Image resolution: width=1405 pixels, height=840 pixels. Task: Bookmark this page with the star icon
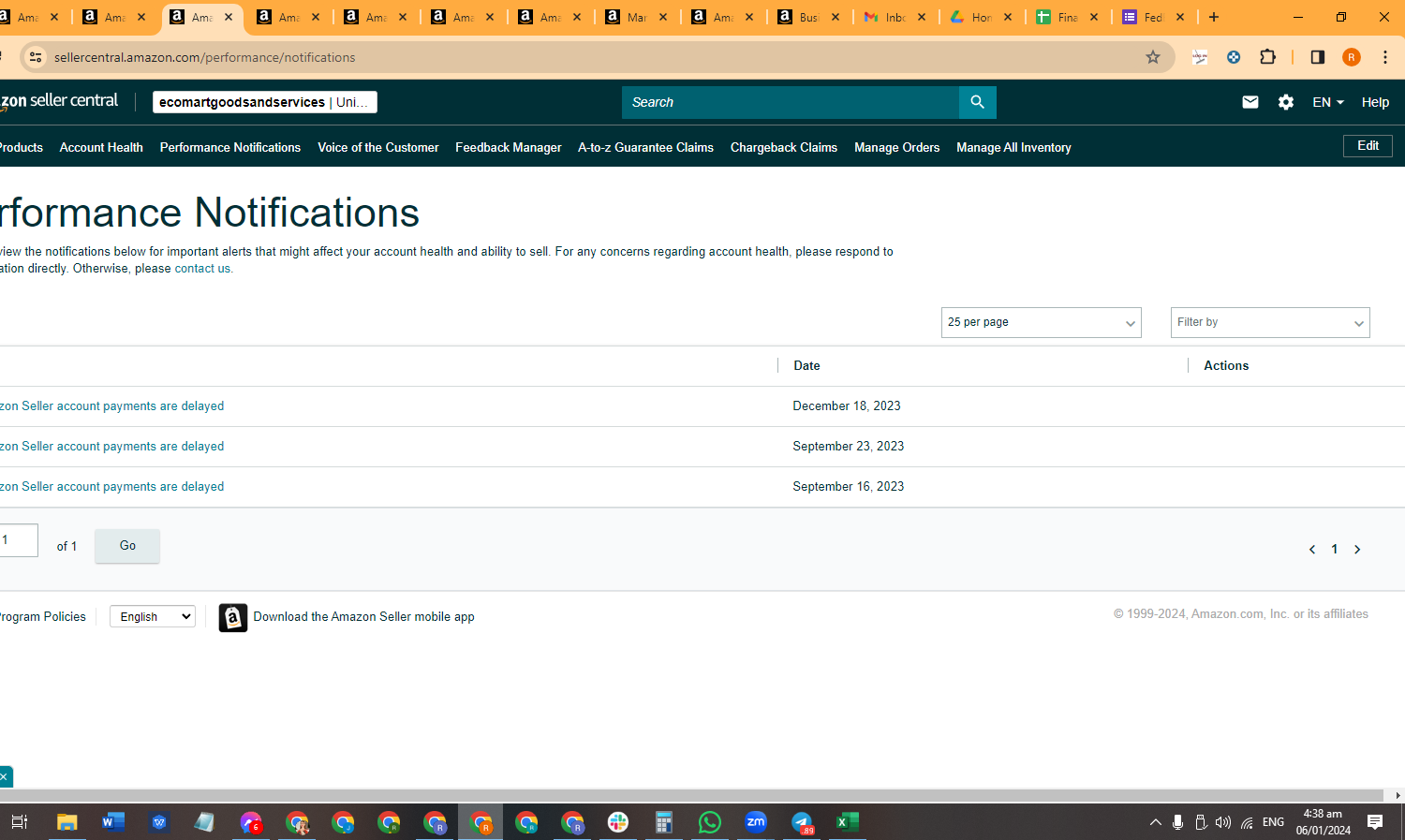tap(1153, 57)
